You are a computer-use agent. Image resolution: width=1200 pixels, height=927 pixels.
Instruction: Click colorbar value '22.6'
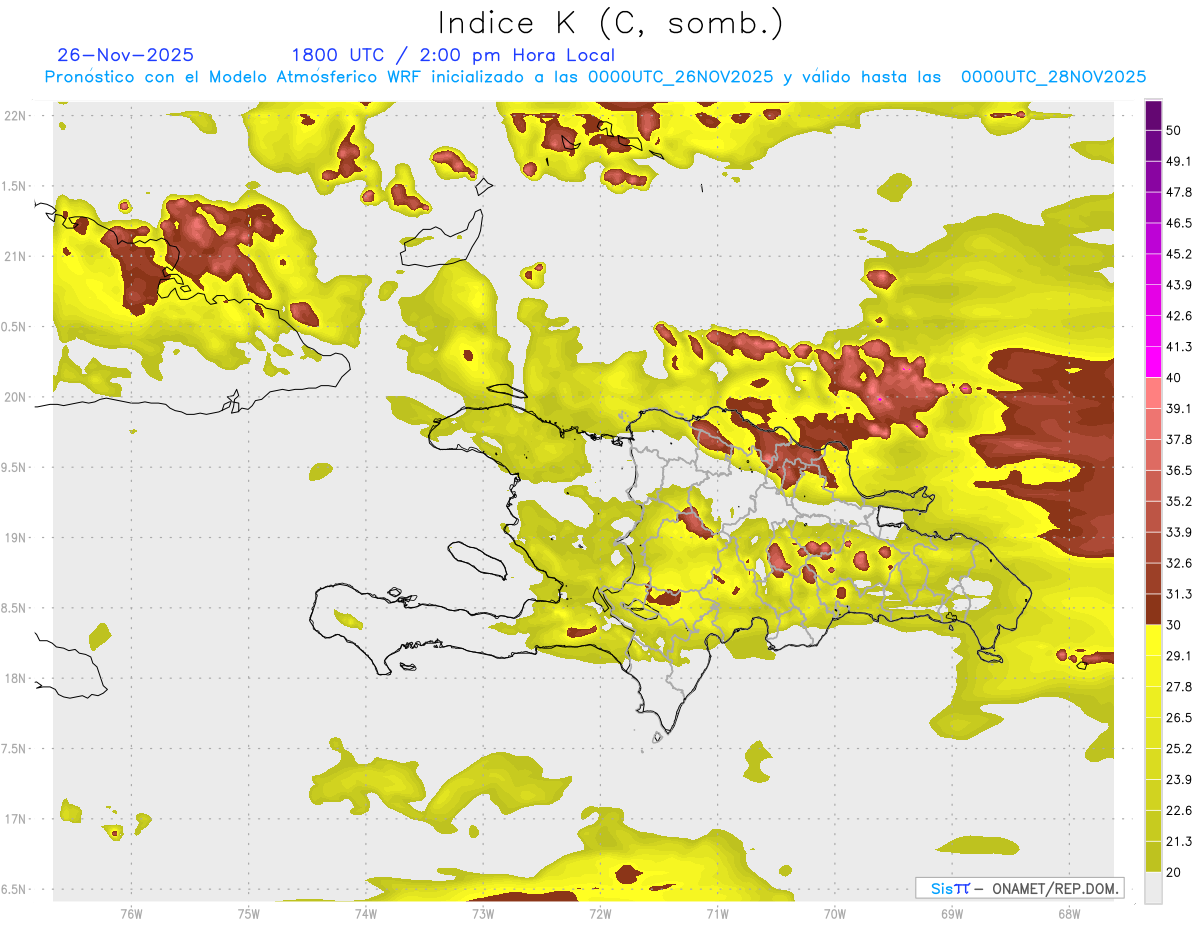(x=1179, y=810)
